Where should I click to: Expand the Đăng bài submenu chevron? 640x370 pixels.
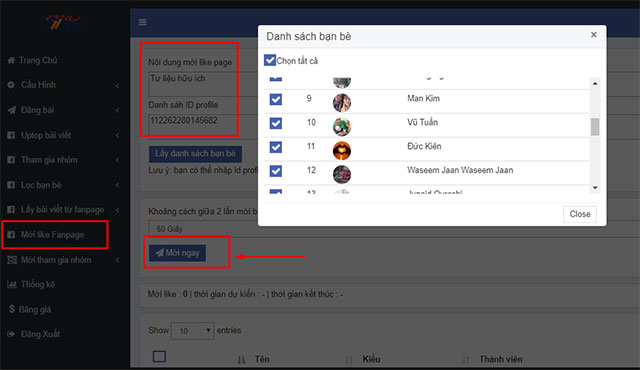click(118, 110)
